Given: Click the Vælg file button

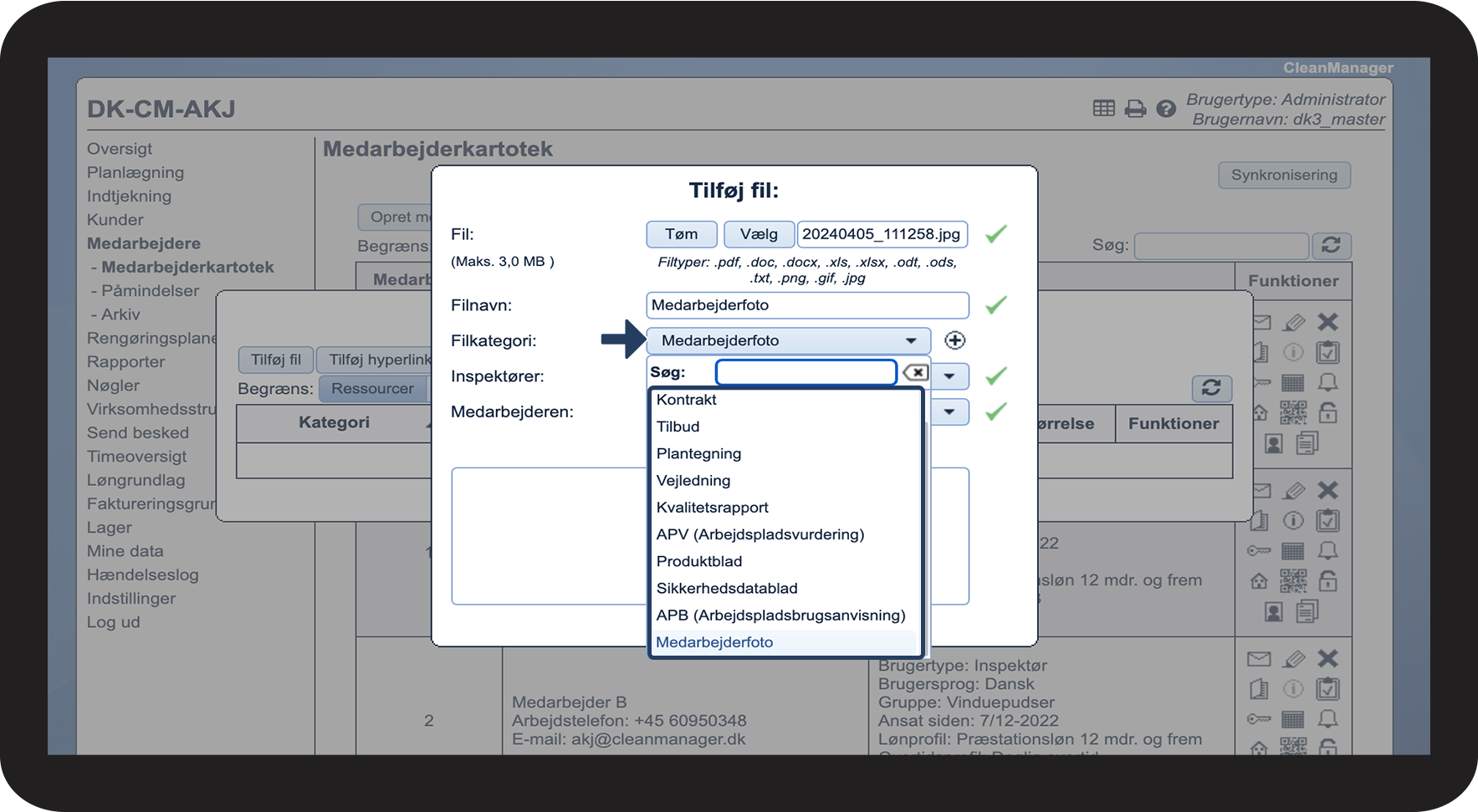Looking at the screenshot, I should click(759, 234).
